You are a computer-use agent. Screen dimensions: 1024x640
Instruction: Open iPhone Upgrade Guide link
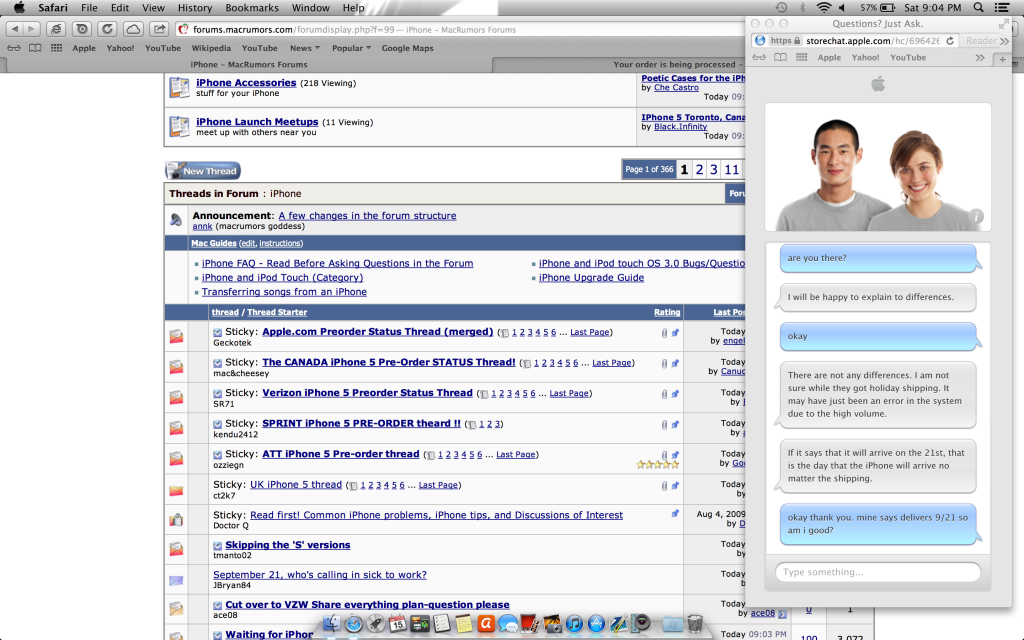pyautogui.click(x=591, y=278)
